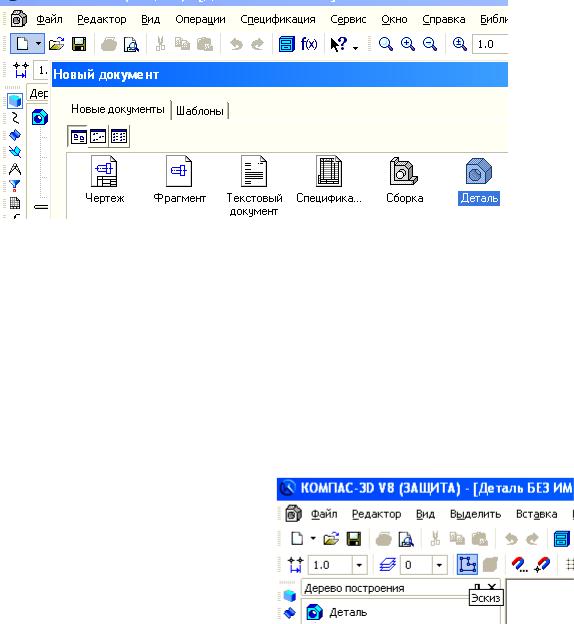Click the zoom scale 1.0 field near magnifiers

tap(490, 44)
